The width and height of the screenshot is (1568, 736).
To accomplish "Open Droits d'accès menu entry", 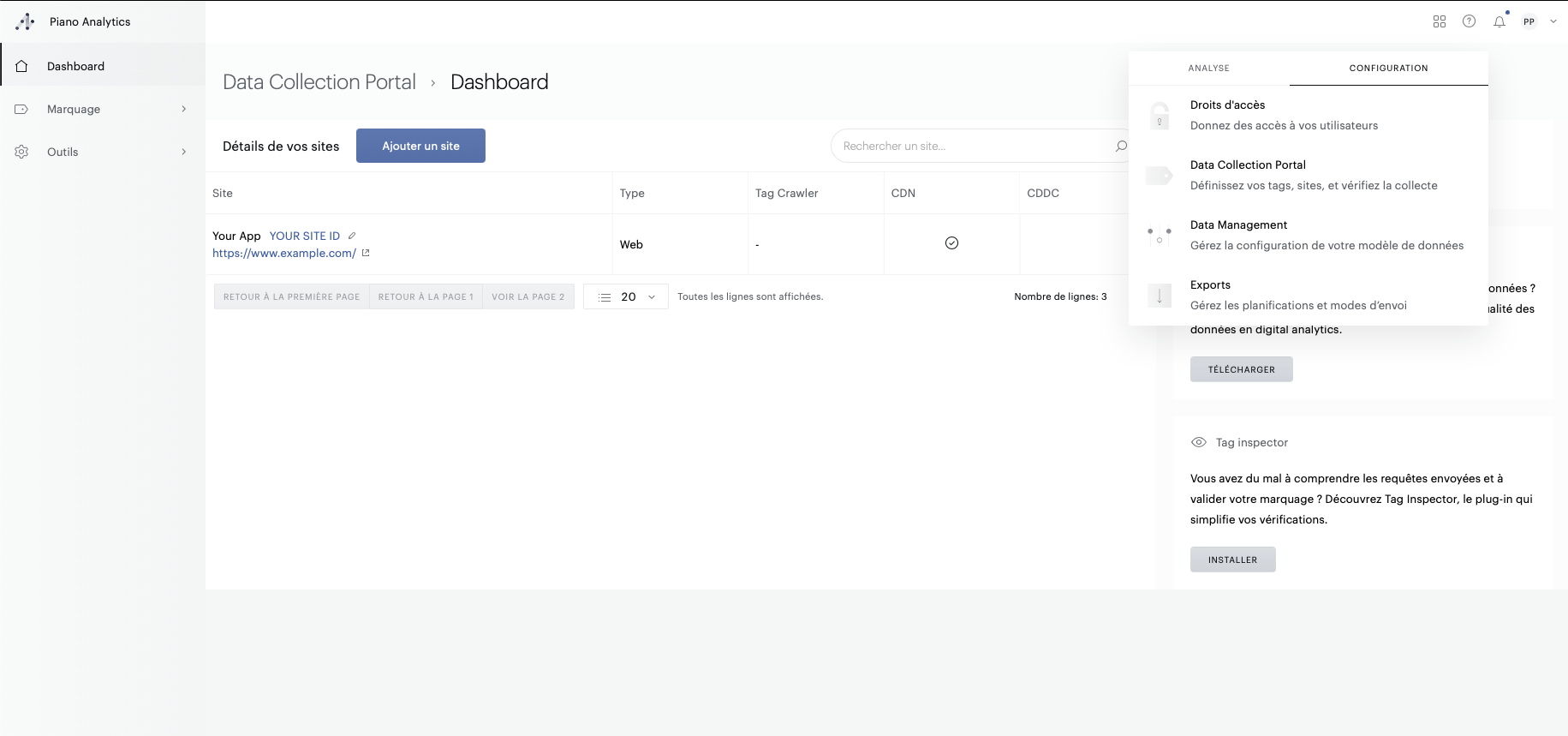I will [x=1309, y=116].
